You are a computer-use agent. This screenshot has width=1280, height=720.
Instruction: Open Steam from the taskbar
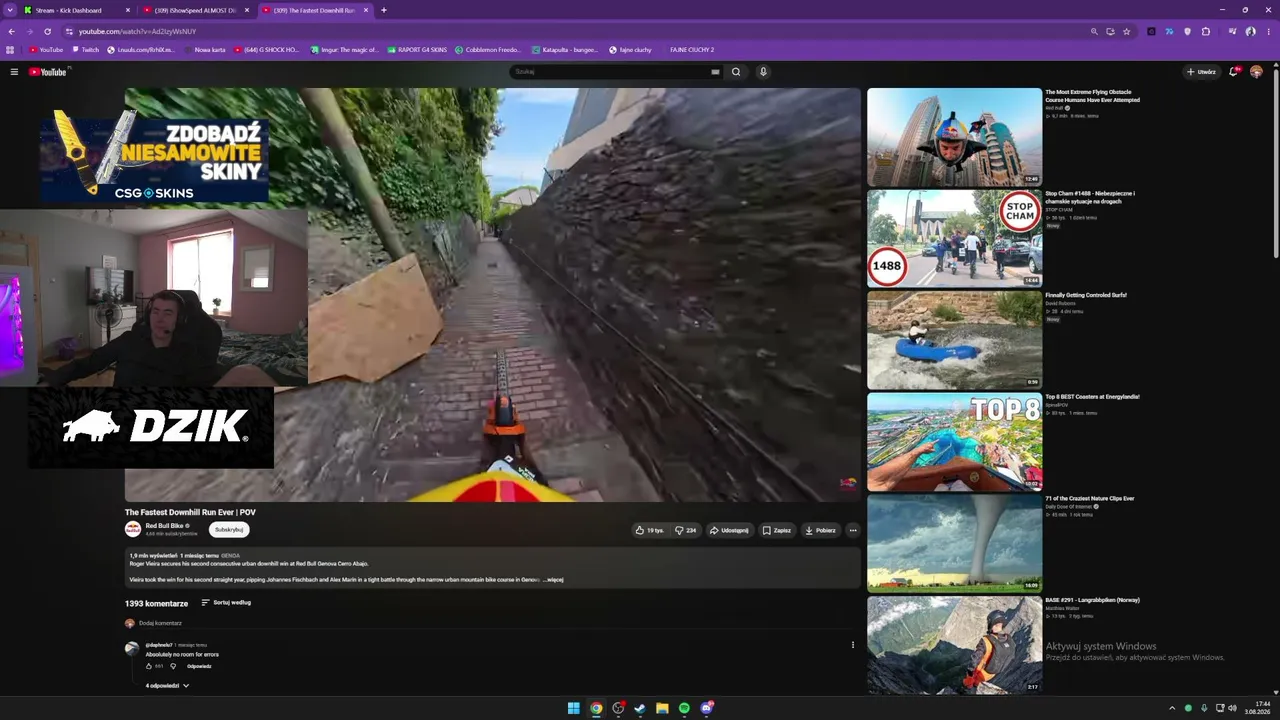coord(640,708)
